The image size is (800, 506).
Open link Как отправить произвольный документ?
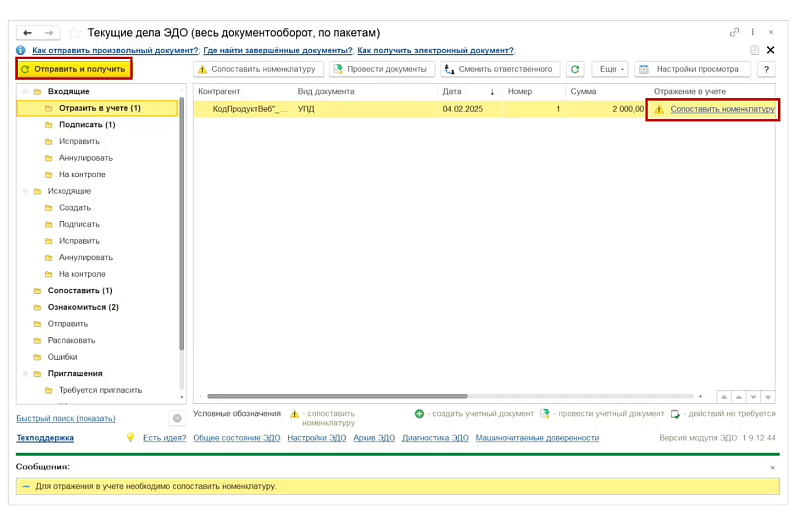point(115,50)
